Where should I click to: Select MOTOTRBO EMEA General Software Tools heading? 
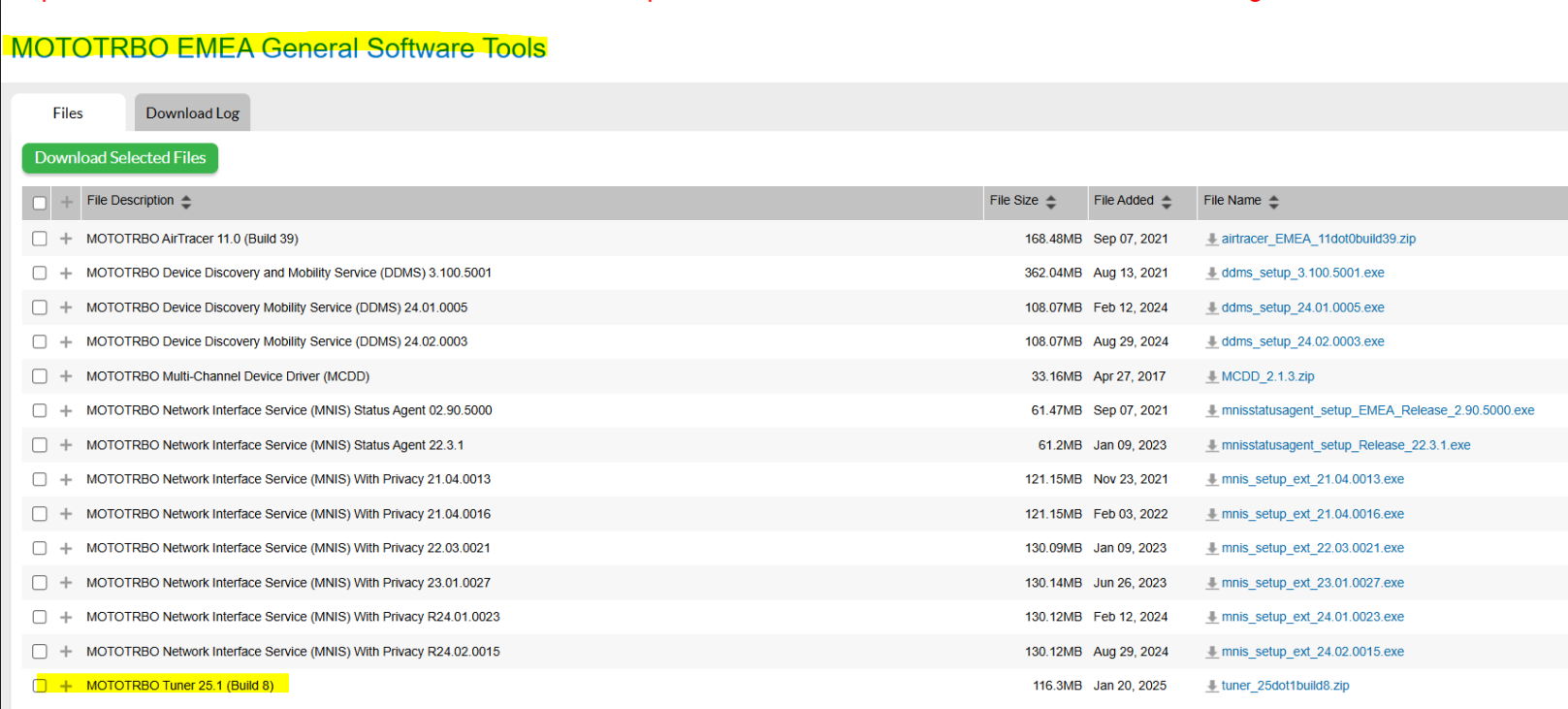(278, 48)
